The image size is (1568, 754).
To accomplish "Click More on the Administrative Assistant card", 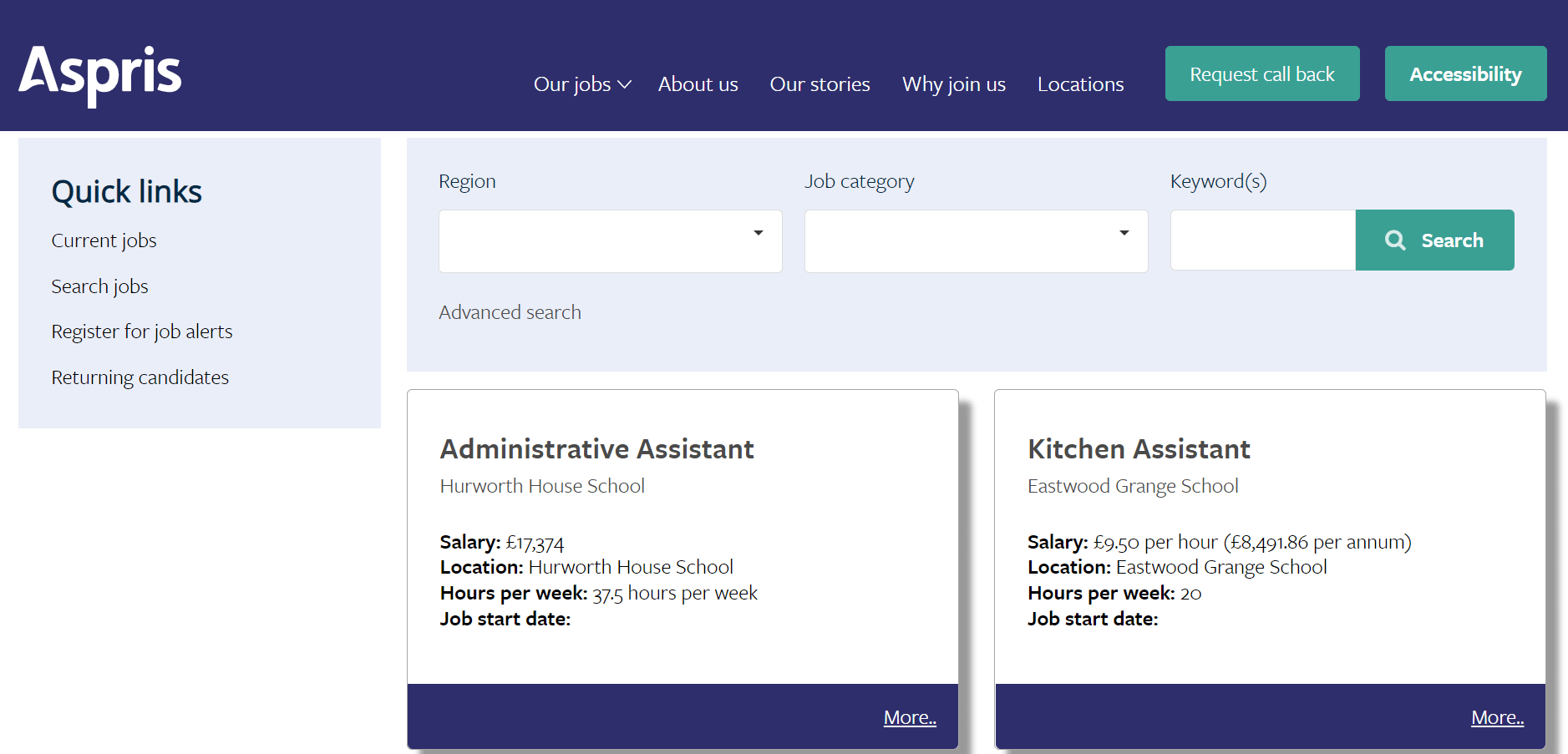I will pyautogui.click(x=910, y=716).
